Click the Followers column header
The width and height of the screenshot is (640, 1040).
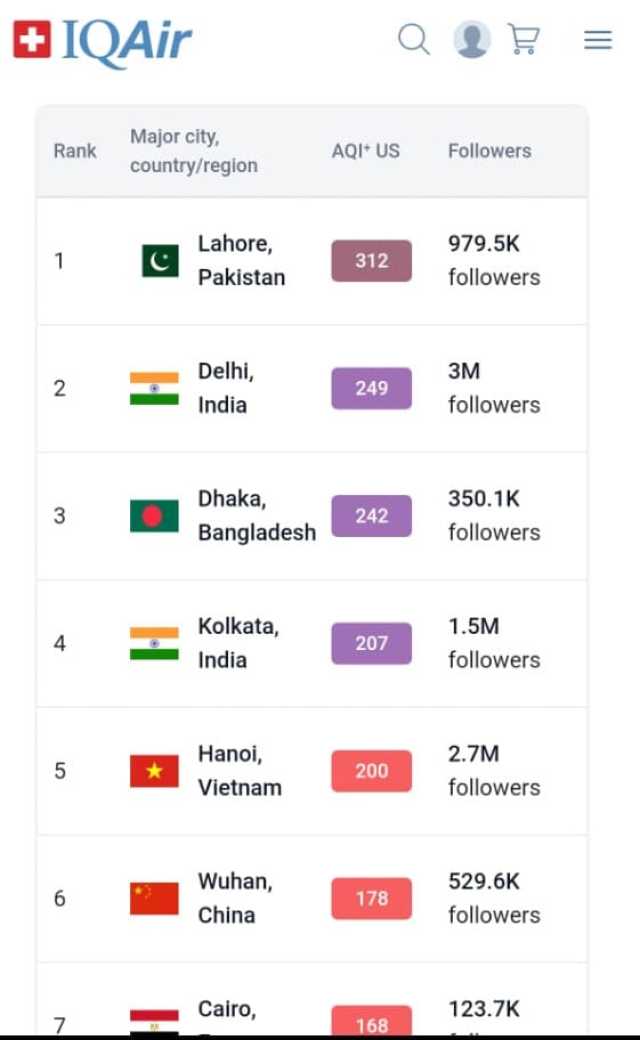point(489,151)
